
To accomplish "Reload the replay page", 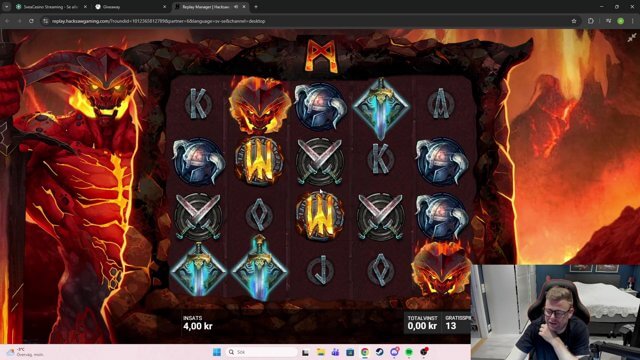I will [x=31, y=21].
